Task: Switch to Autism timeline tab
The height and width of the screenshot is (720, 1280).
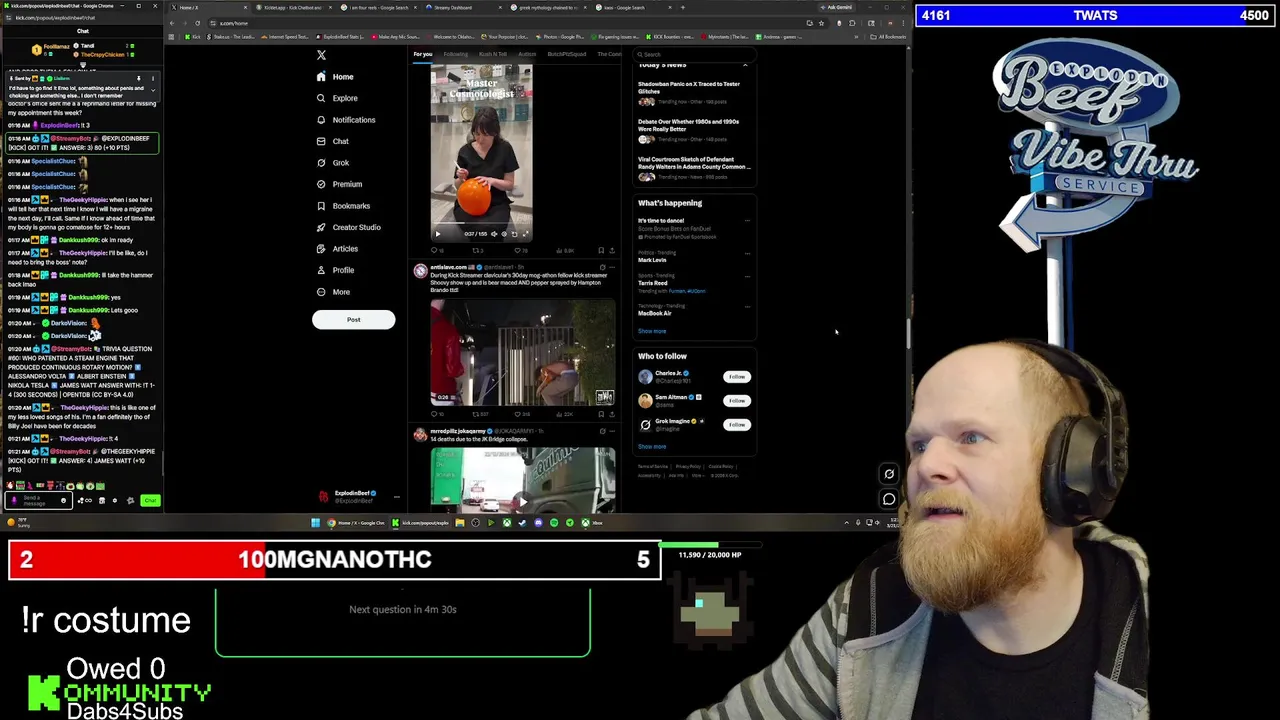Action: [x=527, y=54]
